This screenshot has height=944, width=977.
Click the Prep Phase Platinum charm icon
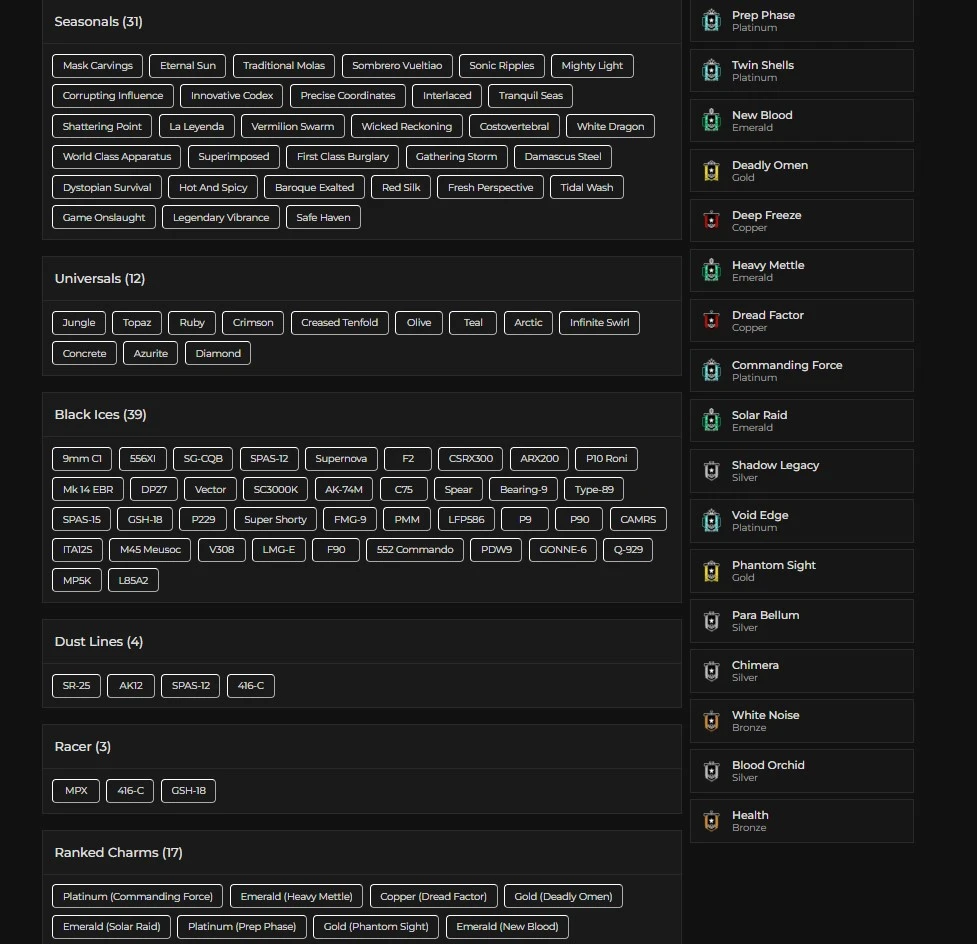pyautogui.click(x=711, y=21)
